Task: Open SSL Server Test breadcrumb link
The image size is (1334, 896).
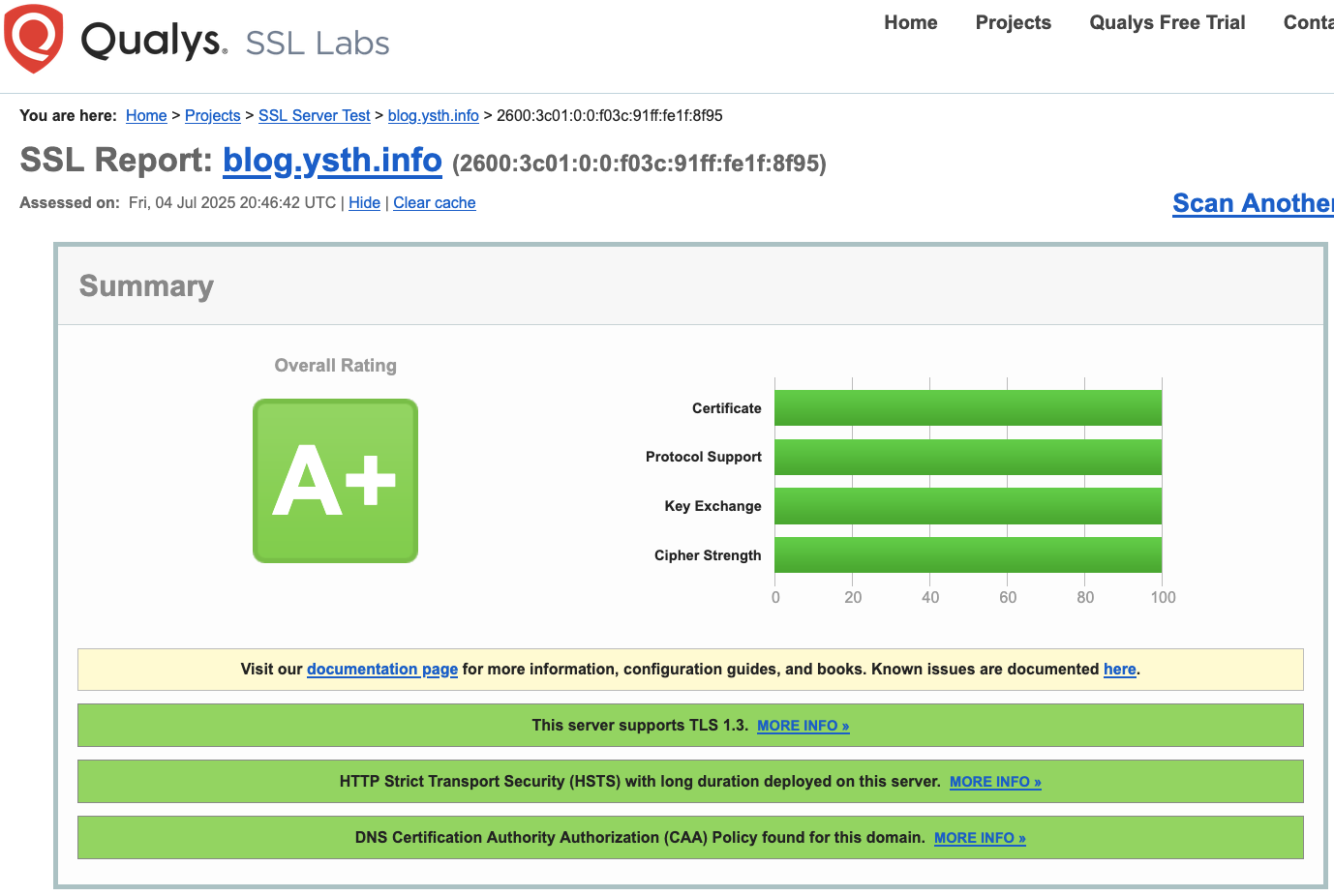Action: tap(315, 115)
